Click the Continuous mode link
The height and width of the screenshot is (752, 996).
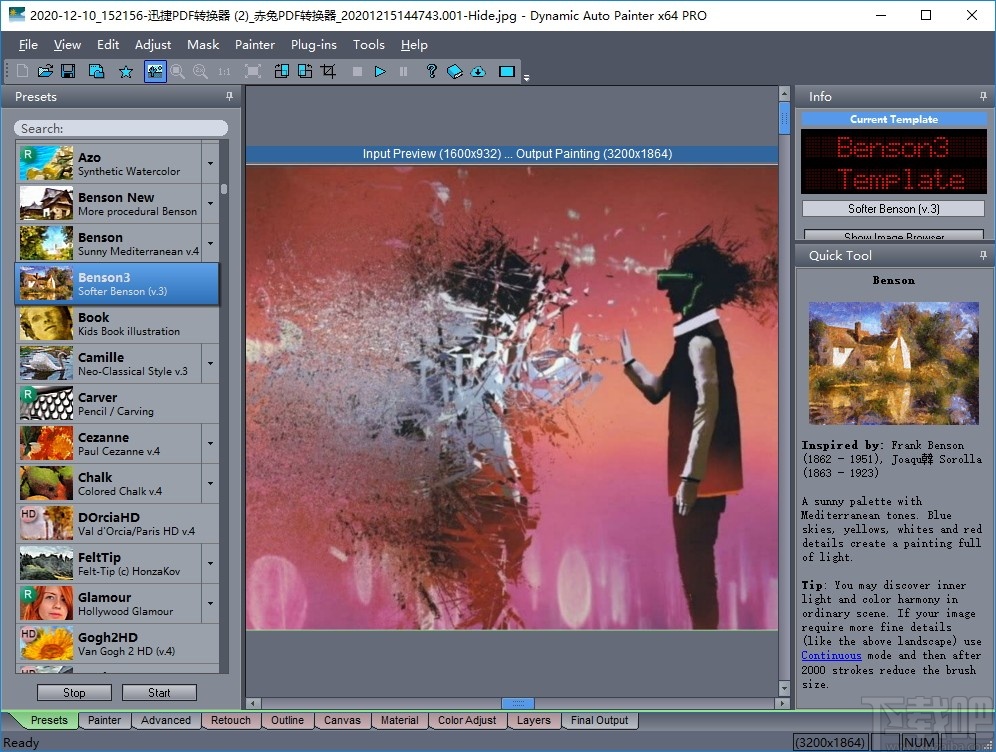coord(831,655)
